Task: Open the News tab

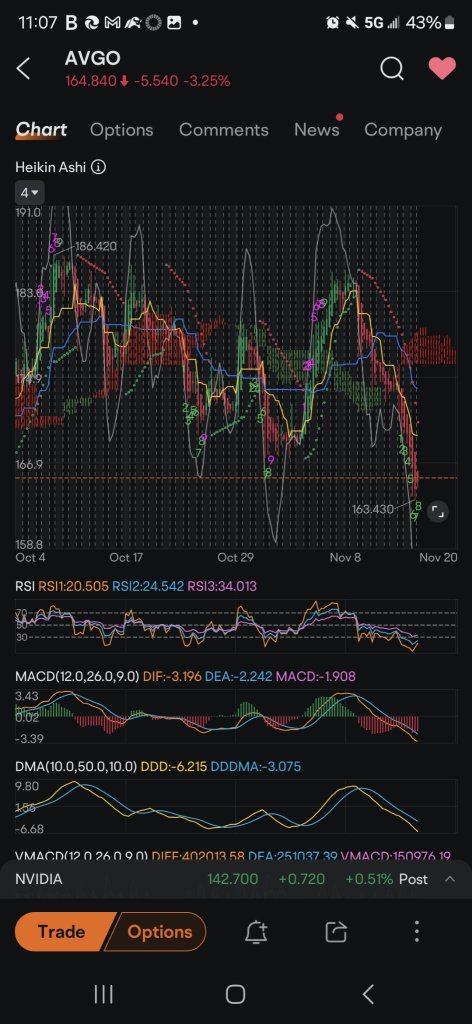Action: 317,130
